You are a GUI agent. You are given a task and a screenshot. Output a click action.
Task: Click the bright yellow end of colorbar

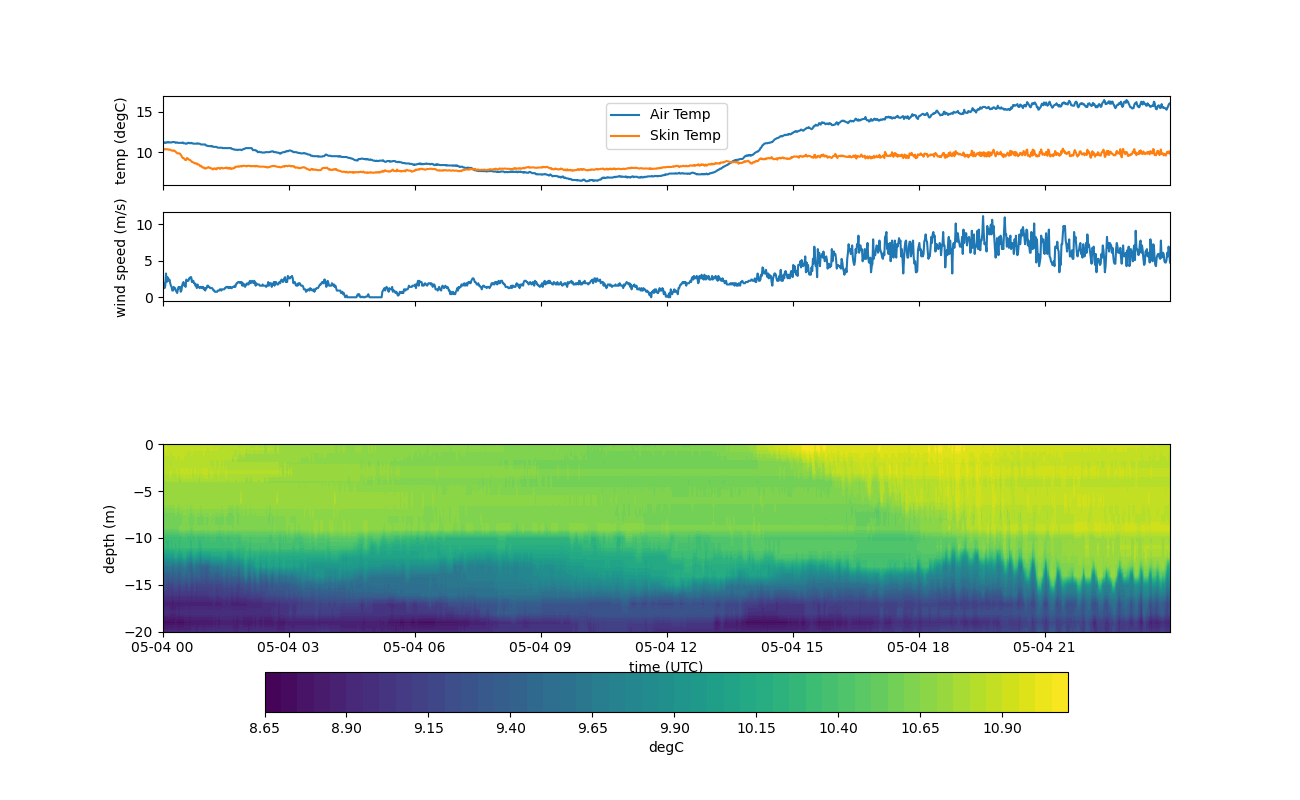(1060, 692)
